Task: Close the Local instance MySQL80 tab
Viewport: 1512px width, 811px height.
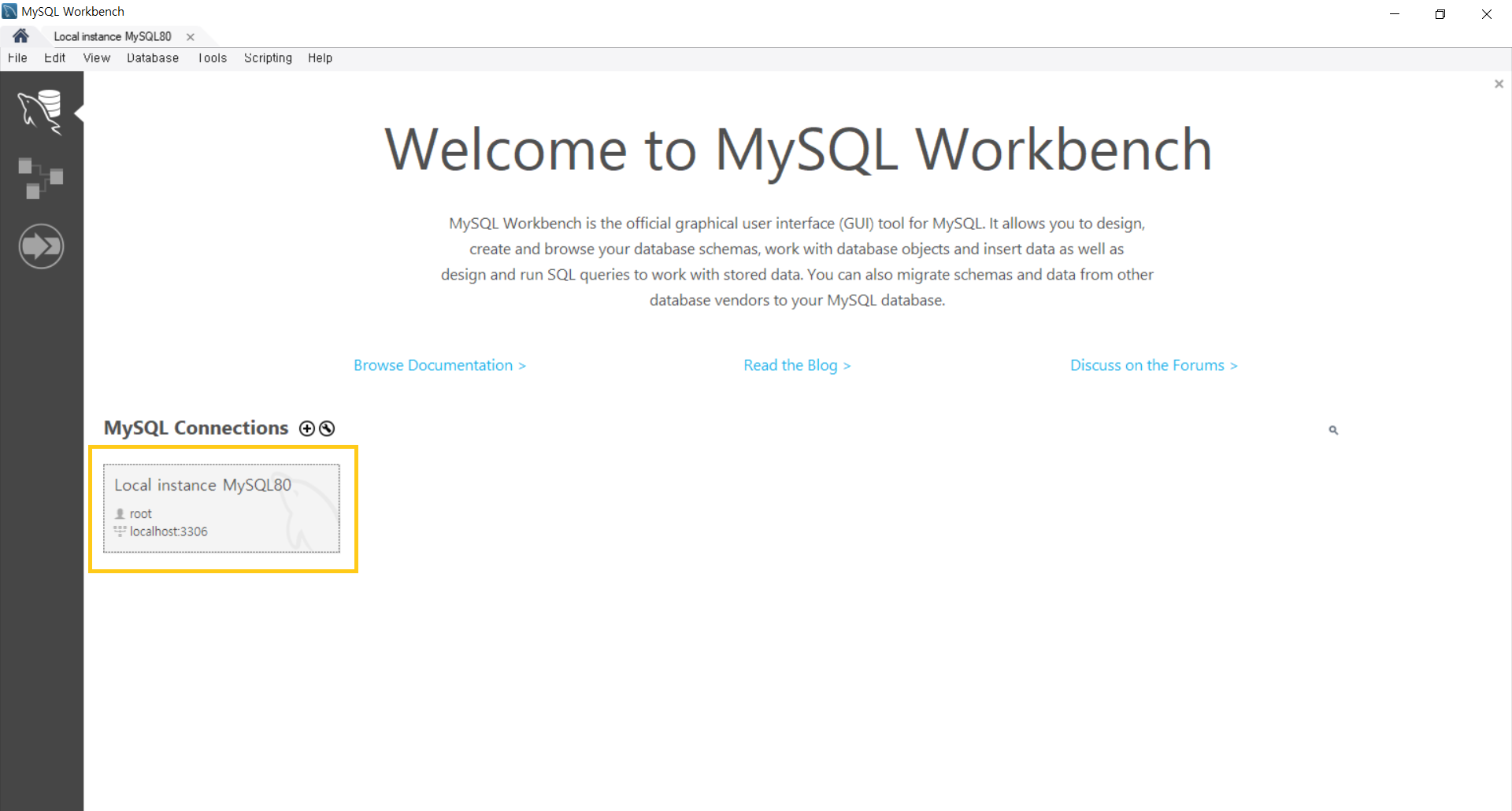Action: tap(190, 37)
